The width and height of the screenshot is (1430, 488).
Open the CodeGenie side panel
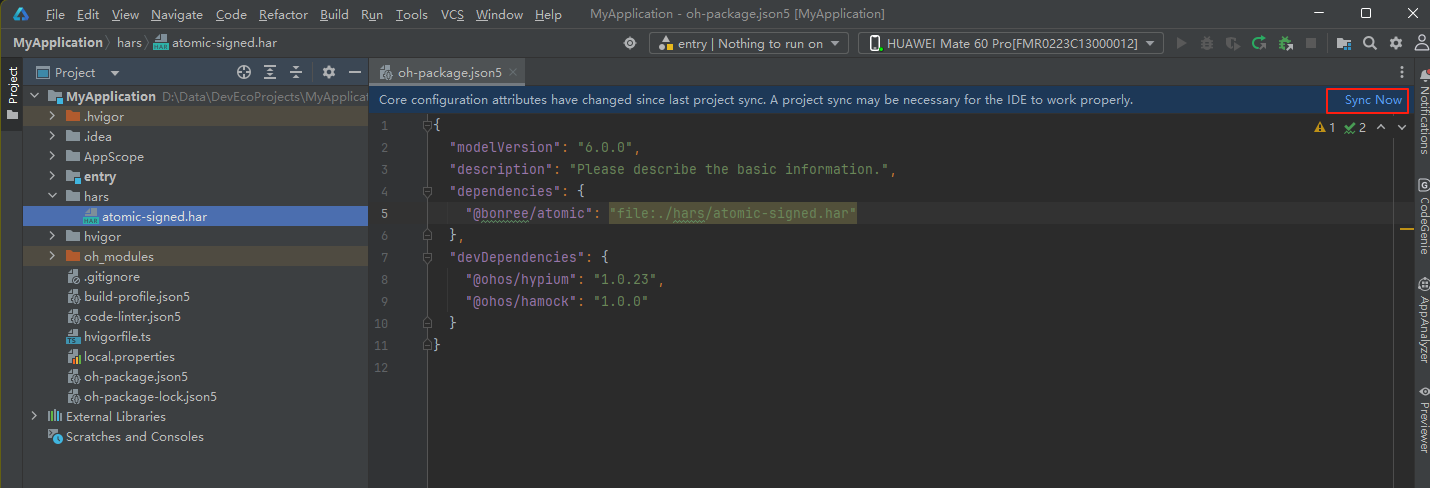pyautogui.click(x=1422, y=217)
